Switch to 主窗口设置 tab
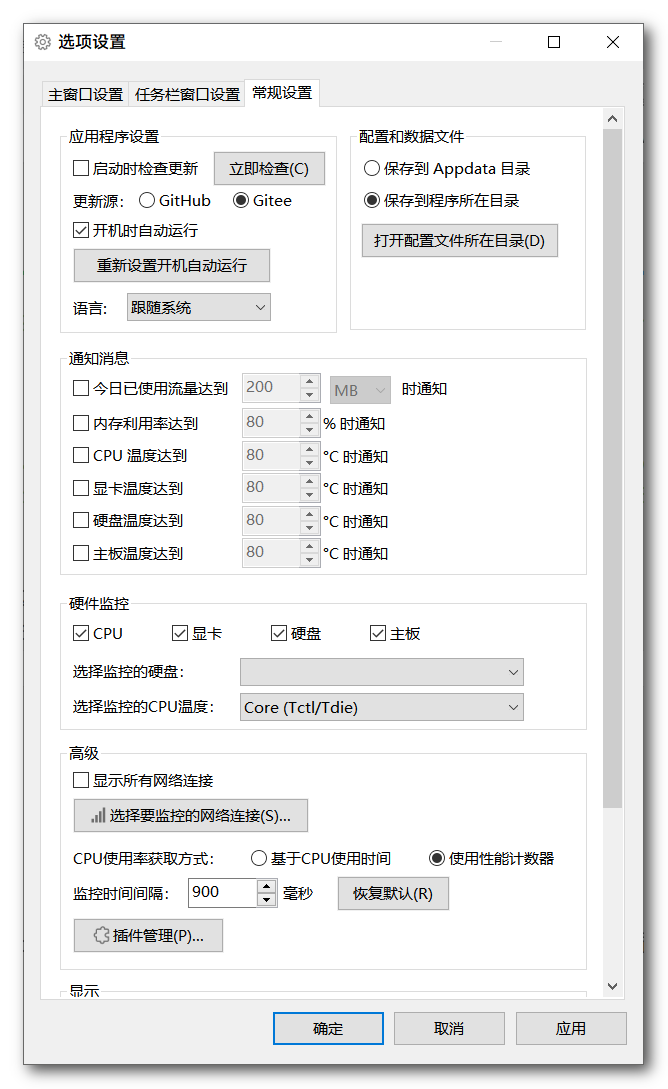This screenshot has height=1089, width=668. pyautogui.click(x=85, y=94)
